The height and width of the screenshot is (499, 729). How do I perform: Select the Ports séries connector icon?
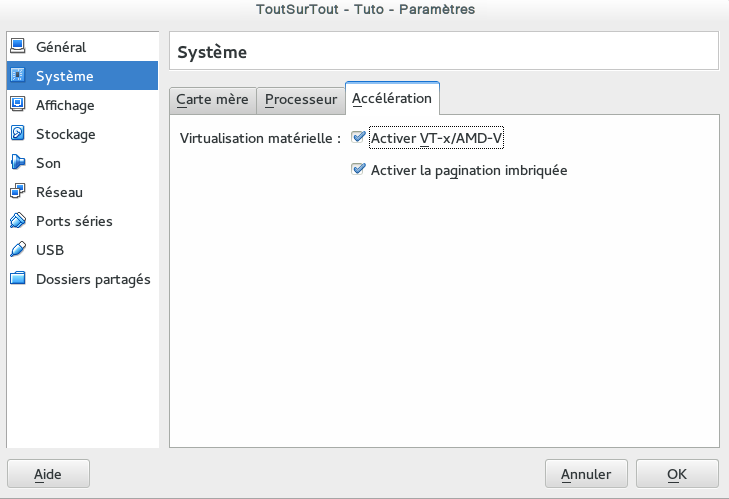[18, 220]
